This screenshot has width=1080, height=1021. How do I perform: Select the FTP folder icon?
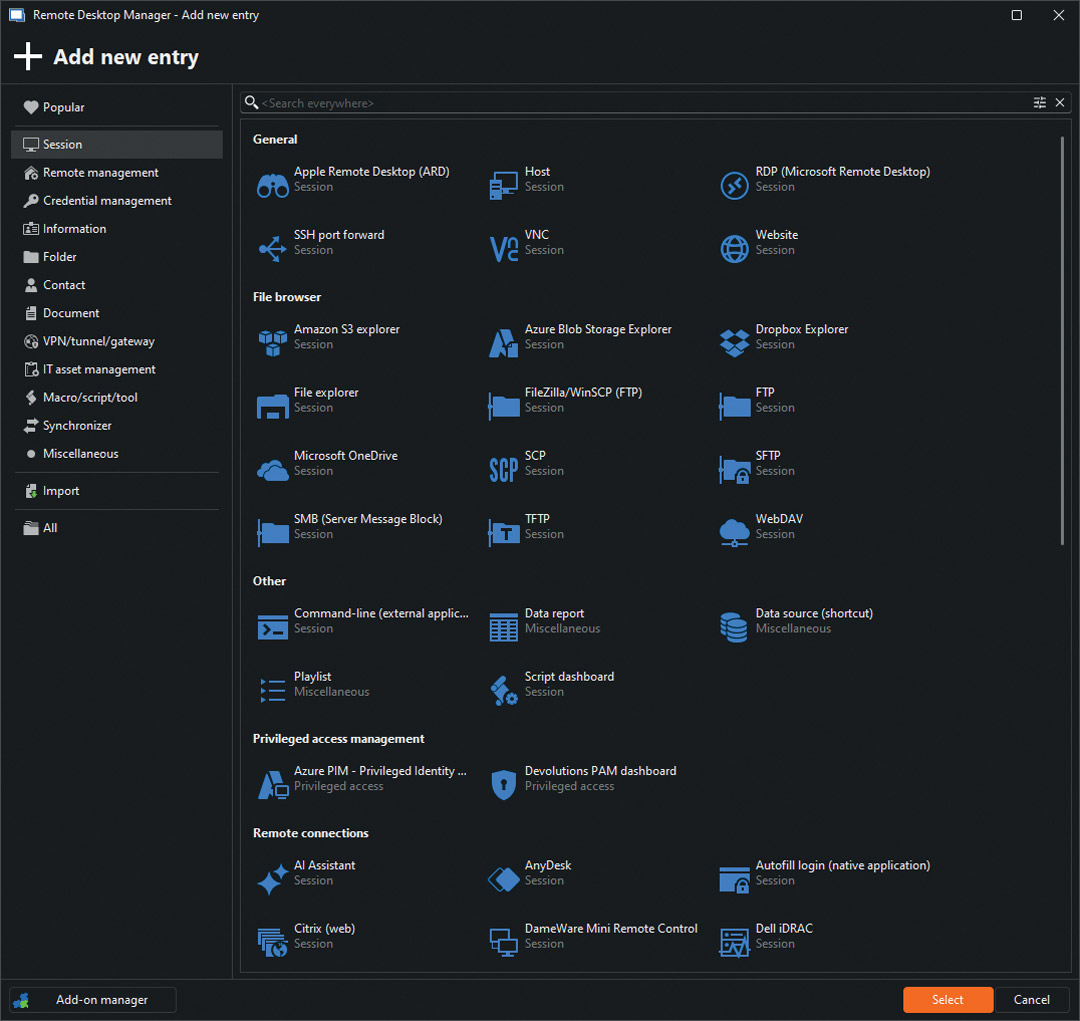734,406
